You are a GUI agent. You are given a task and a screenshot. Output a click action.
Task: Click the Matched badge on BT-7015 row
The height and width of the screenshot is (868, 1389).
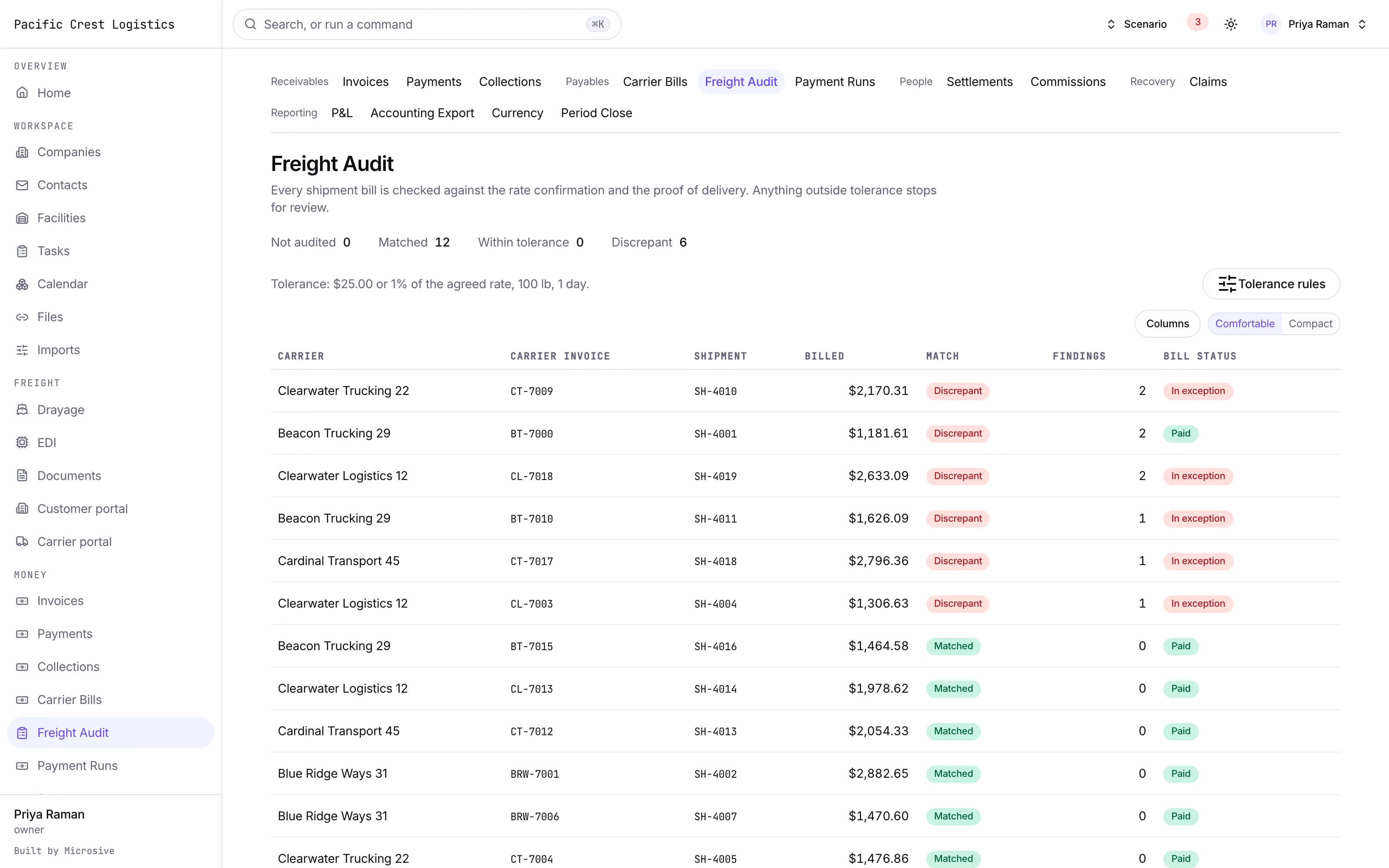tap(953, 646)
